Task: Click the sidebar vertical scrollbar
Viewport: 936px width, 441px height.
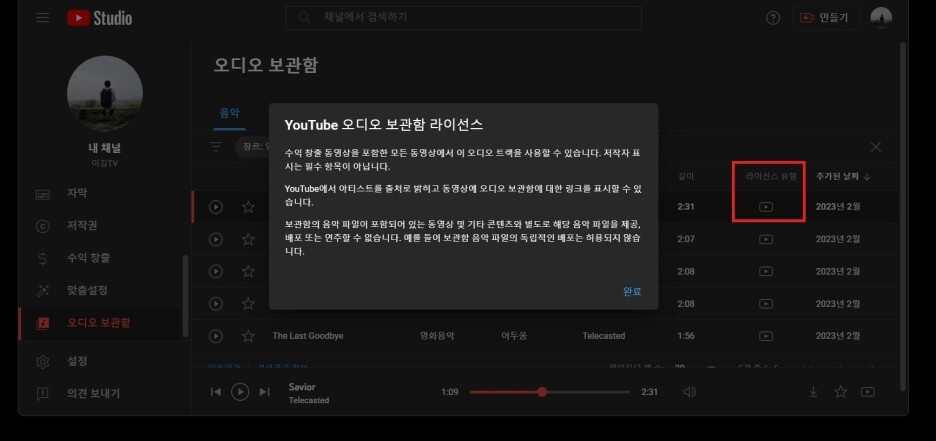Action: click(186, 296)
